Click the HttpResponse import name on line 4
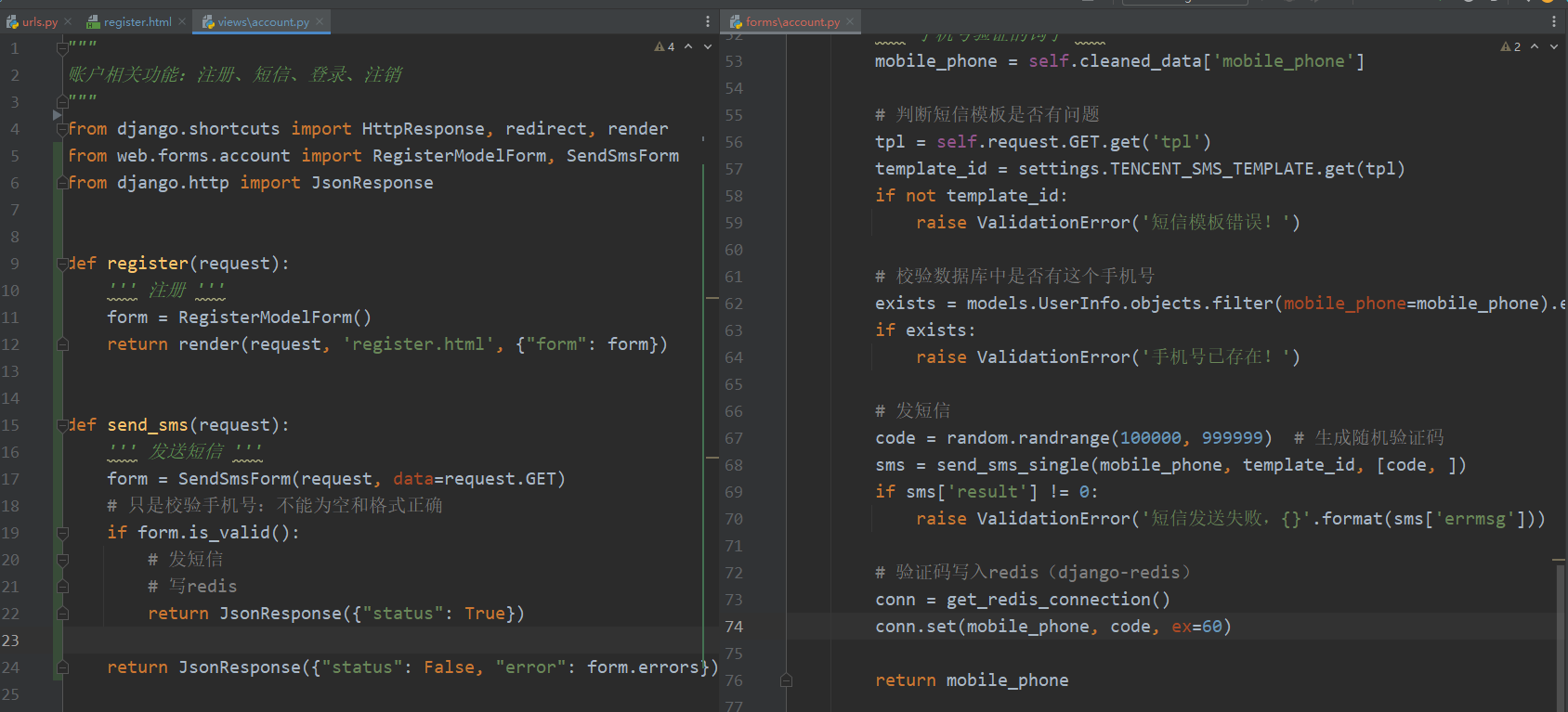 423,129
